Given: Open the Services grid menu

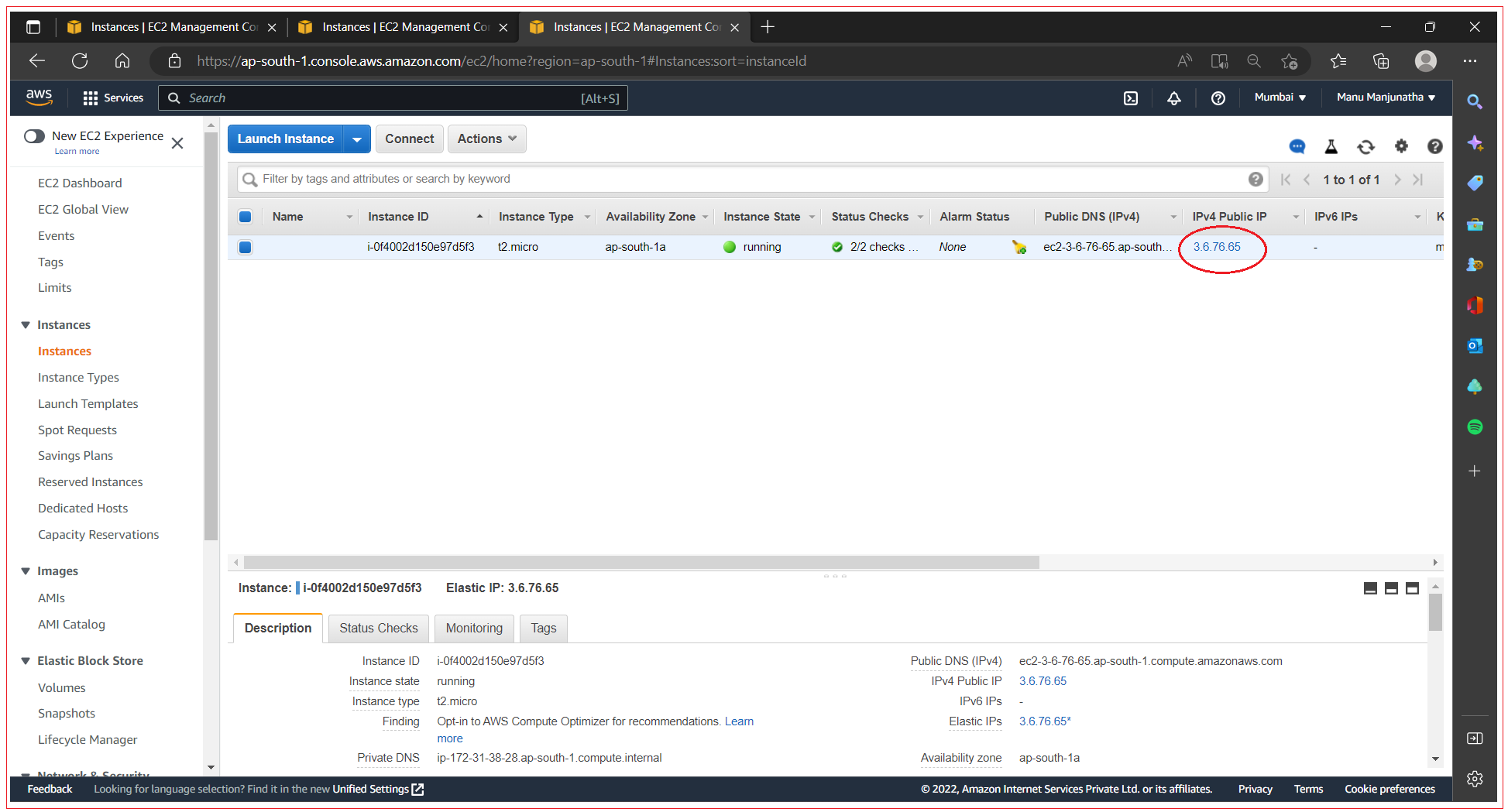Looking at the screenshot, I should (113, 98).
